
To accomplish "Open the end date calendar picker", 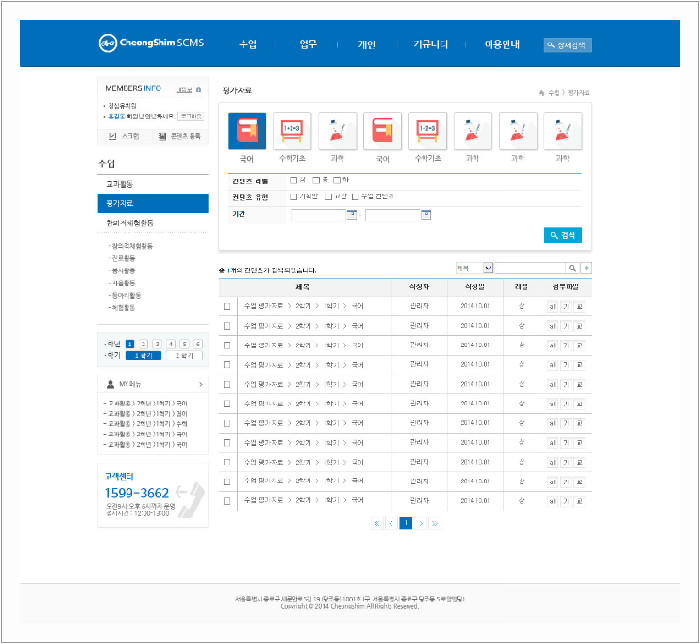I will point(426,214).
